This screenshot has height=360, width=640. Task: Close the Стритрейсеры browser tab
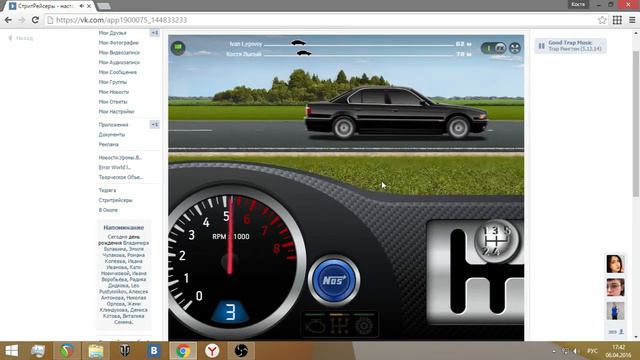[x=89, y=6]
